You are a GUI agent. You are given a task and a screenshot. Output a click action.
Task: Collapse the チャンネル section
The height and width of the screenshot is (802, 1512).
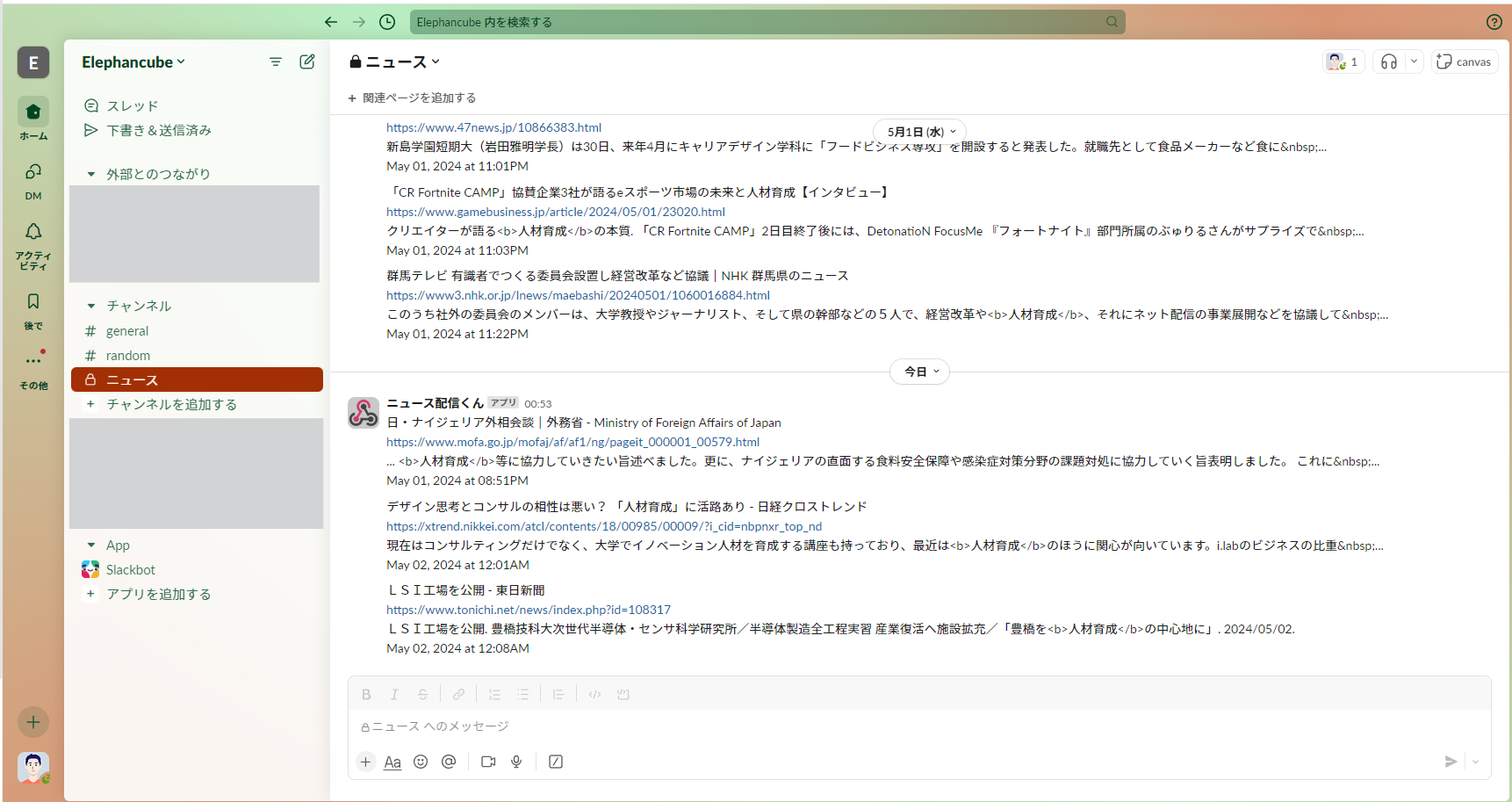pos(91,306)
